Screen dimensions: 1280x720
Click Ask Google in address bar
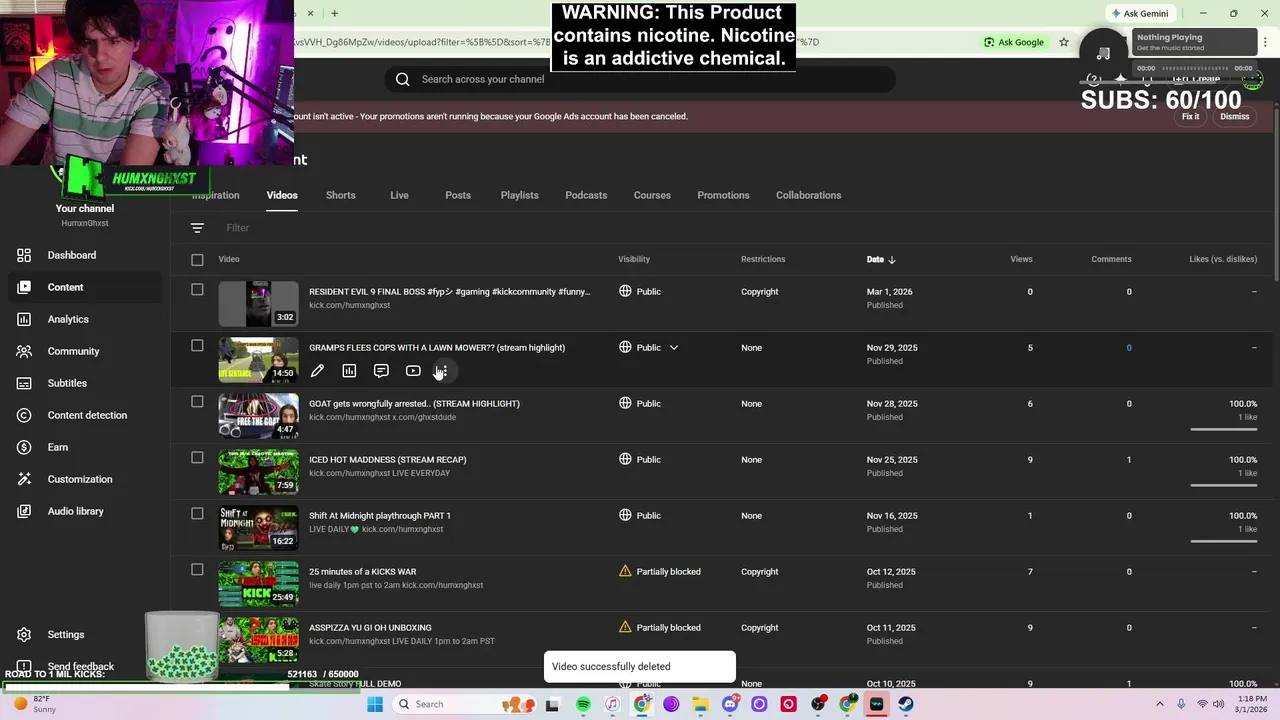[x=1014, y=42]
